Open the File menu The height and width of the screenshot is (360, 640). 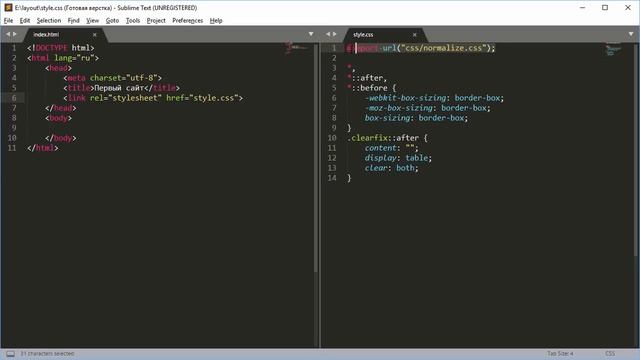tap(8, 20)
